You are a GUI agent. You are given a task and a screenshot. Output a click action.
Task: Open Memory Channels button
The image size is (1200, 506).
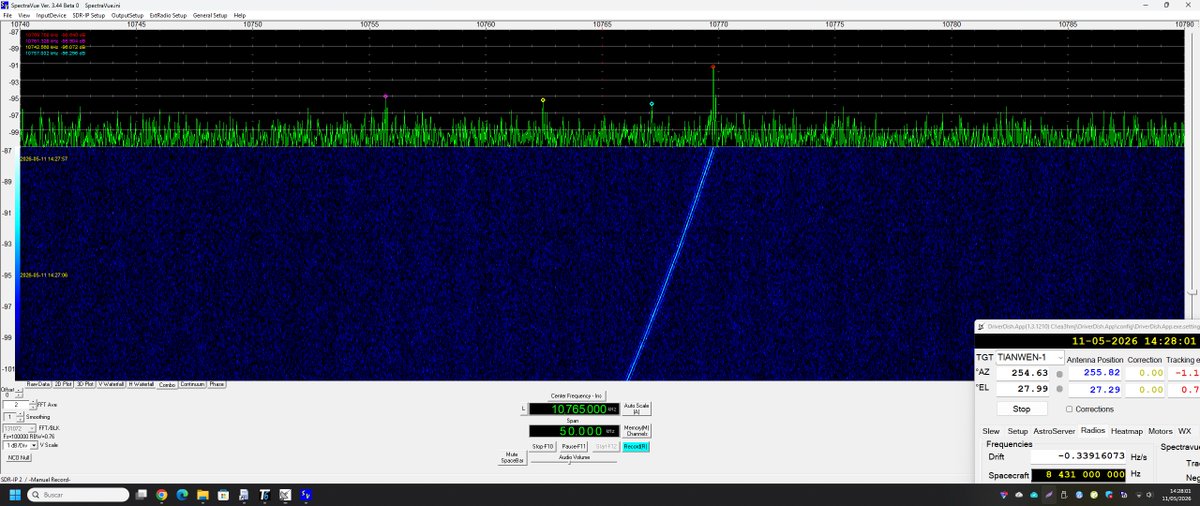(637, 431)
